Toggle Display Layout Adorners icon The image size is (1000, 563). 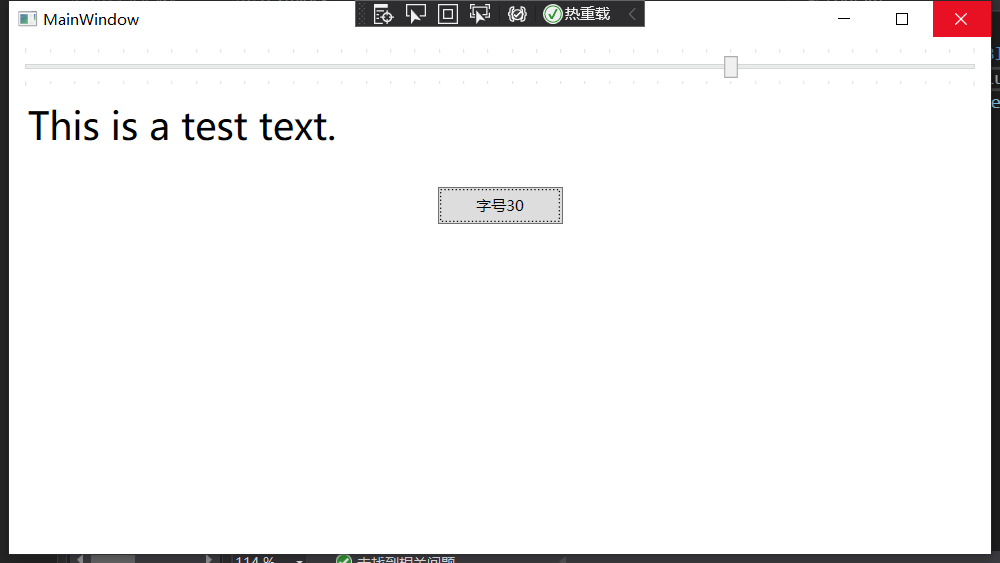click(x=448, y=14)
